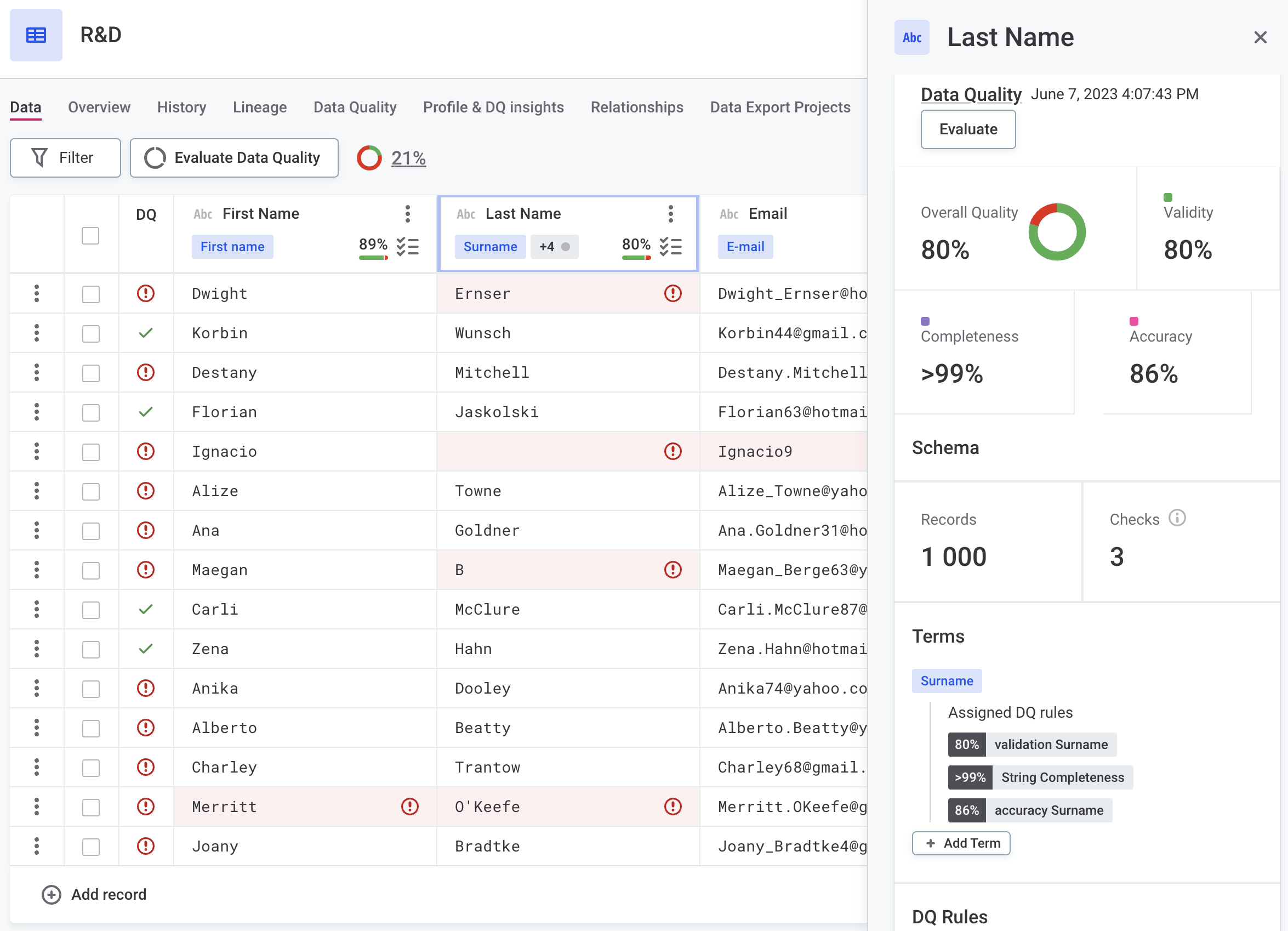Select the checkbox for Korbin row

pyautogui.click(x=91, y=333)
